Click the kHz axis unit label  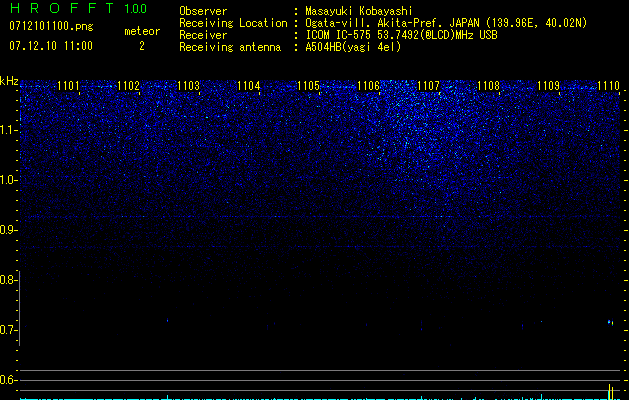point(9,81)
